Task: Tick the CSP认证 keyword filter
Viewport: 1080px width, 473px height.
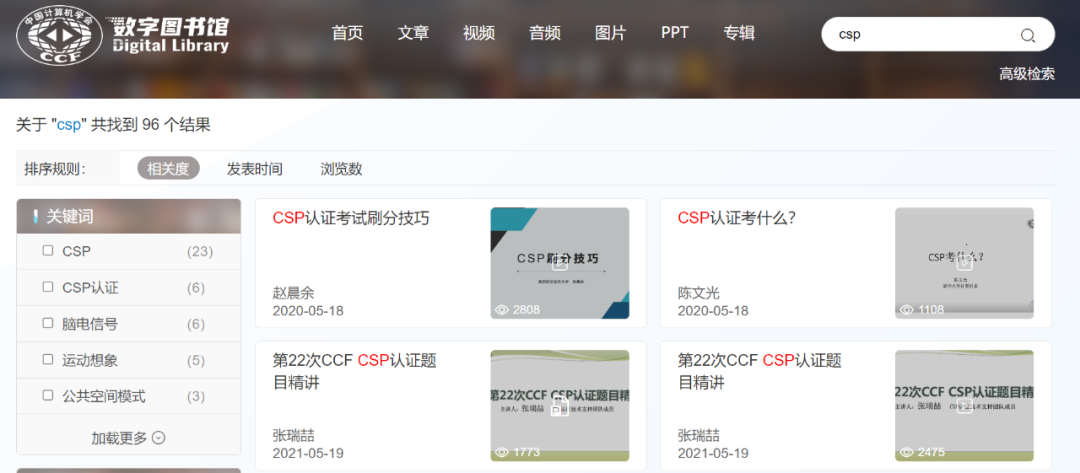Action: 48,287
